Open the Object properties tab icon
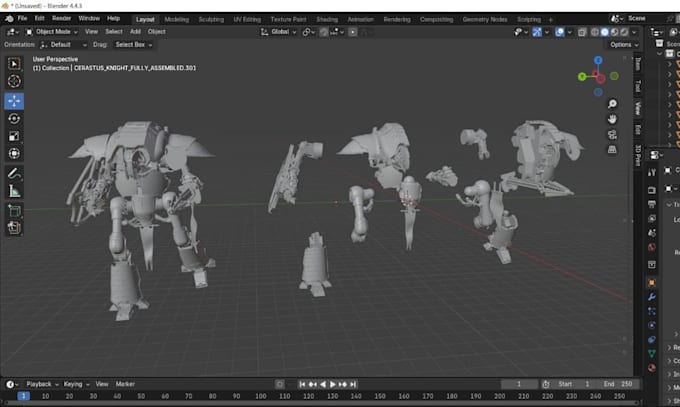Image resolution: width=680 pixels, height=407 pixels. pos(651,282)
